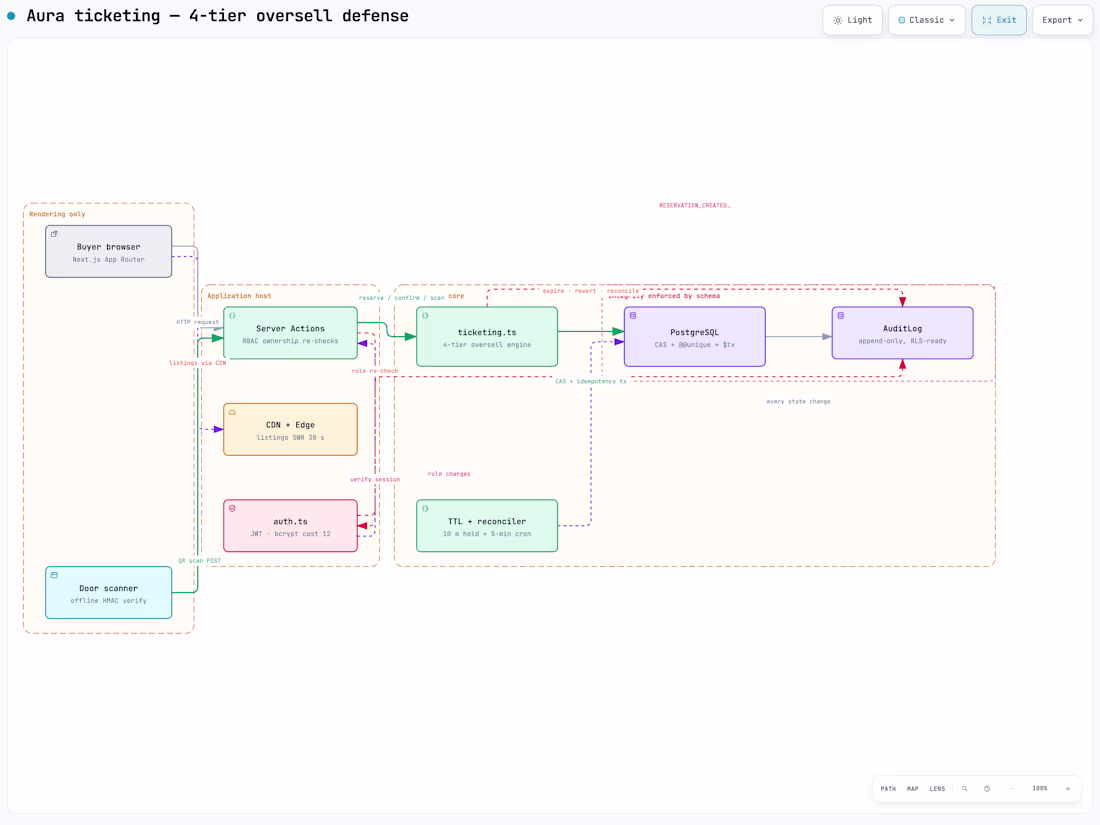Click the AuditLog database icon
Image resolution: width=1100 pixels, height=825 pixels.
(840, 316)
